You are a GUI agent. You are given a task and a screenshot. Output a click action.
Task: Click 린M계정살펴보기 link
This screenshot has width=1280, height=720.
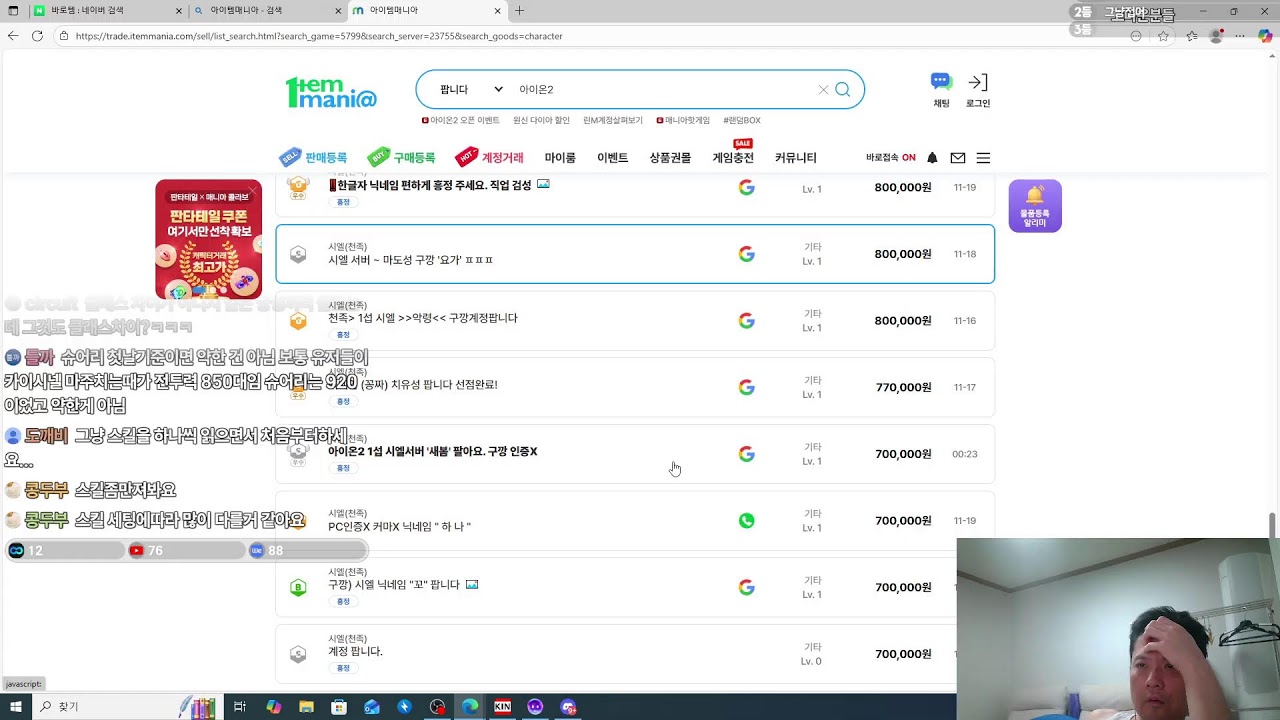pyautogui.click(x=613, y=121)
